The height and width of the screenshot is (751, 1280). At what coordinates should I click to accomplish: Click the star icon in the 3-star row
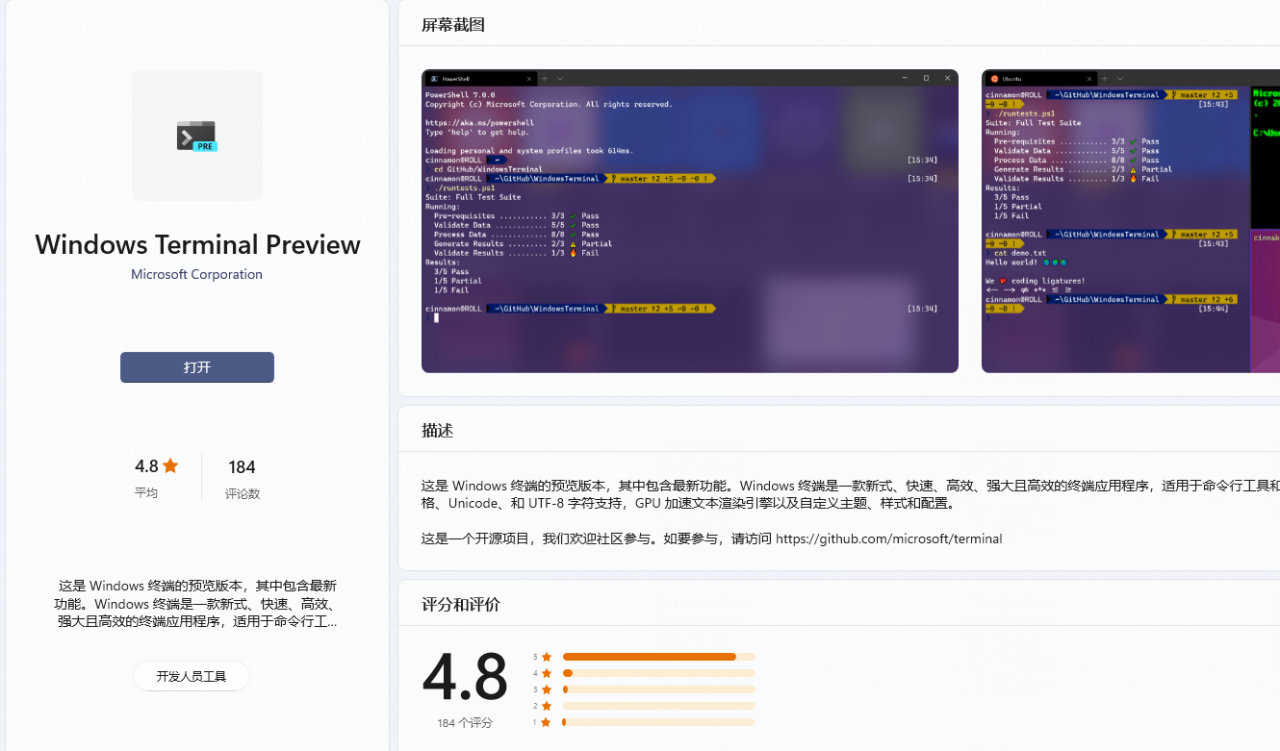tap(546, 689)
